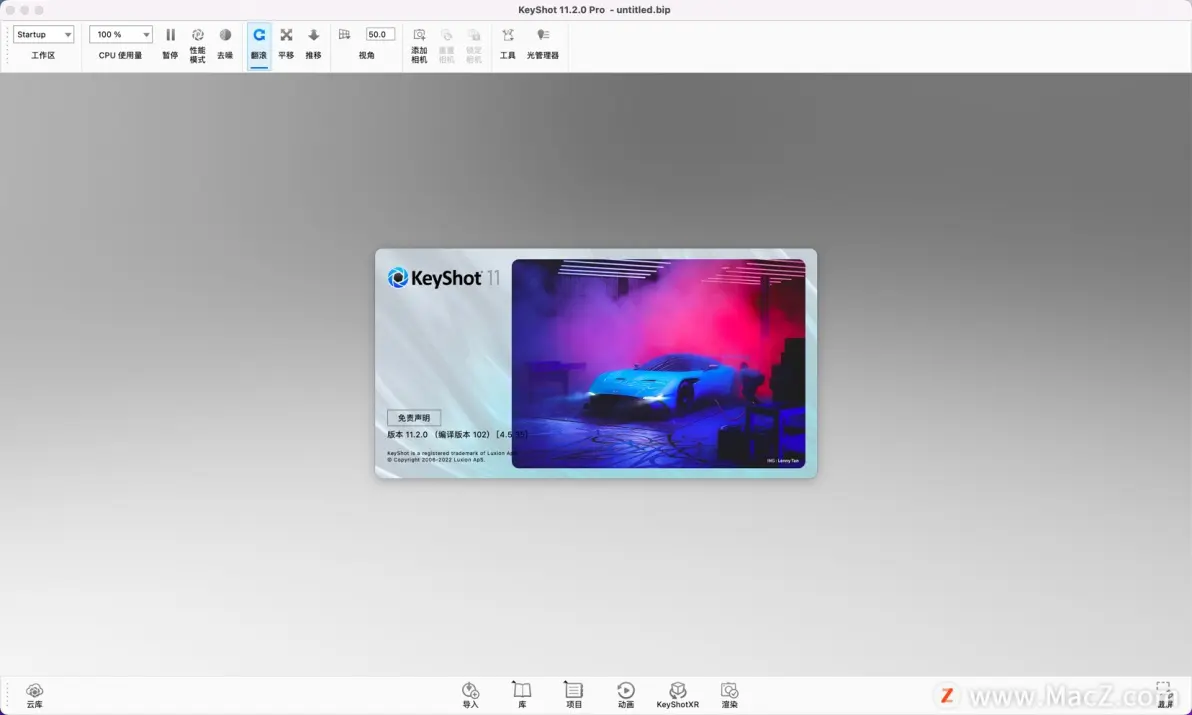Open the Tools (工具) icon
The height and width of the screenshot is (715, 1192).
click(508, 35)
